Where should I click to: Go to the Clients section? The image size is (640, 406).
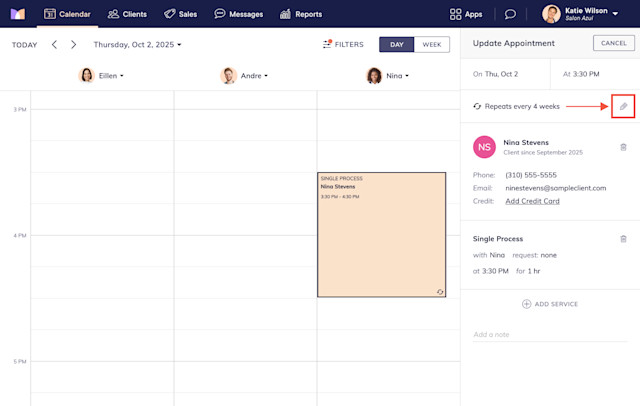[x=127, y=14]
